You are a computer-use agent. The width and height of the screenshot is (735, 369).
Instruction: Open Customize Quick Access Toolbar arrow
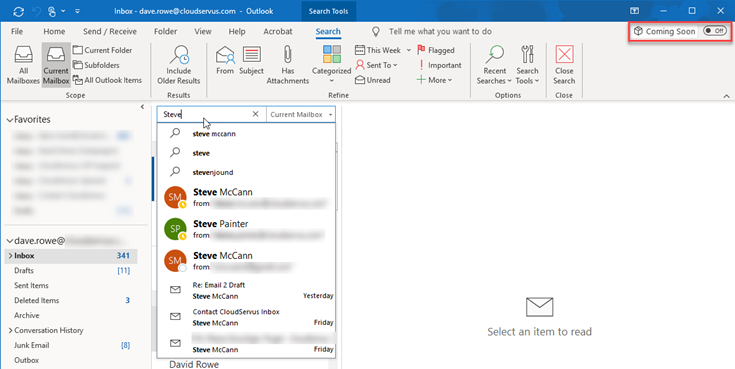click(x=77, y=11)
